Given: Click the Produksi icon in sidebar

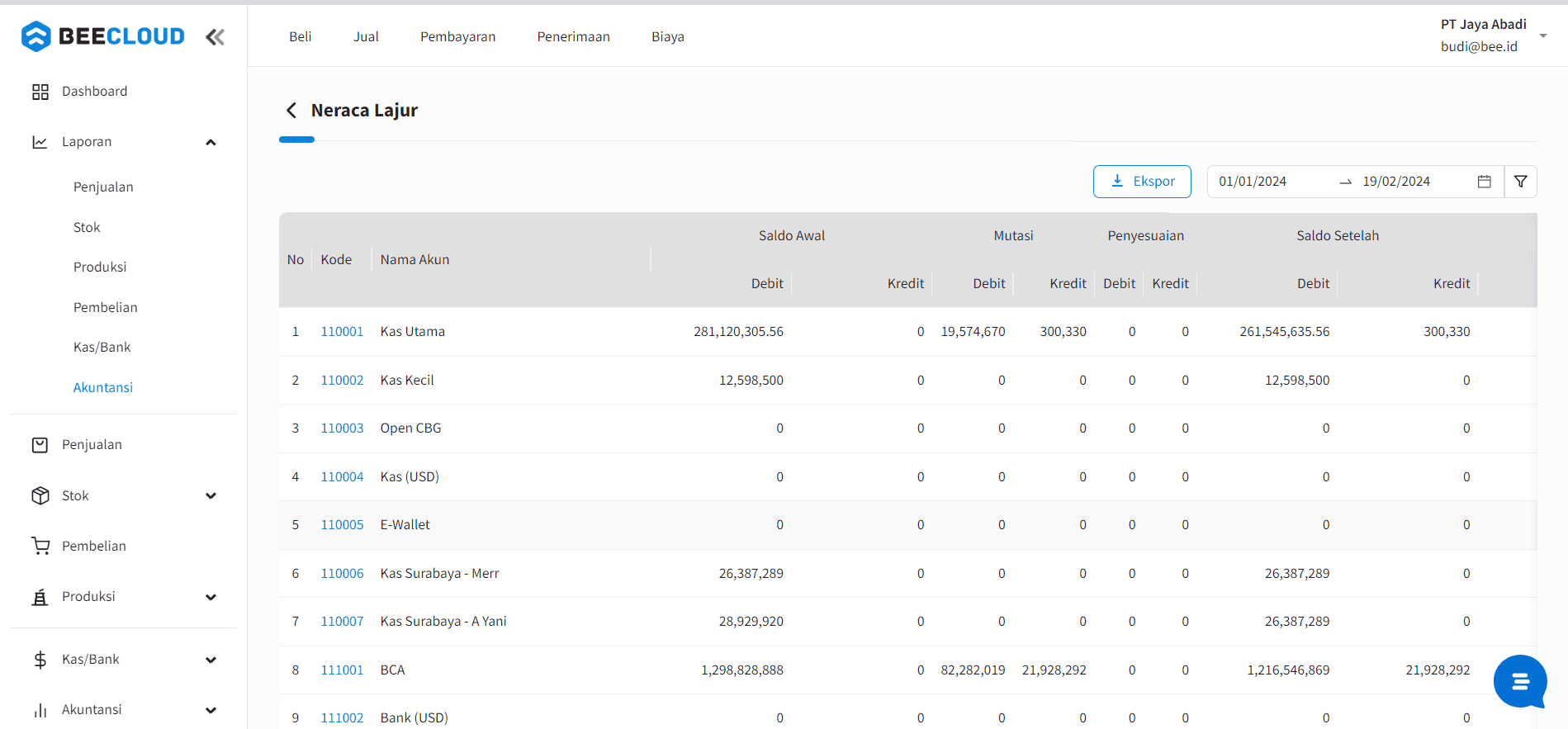Looking at the screenshot, I should coord(40,597).
